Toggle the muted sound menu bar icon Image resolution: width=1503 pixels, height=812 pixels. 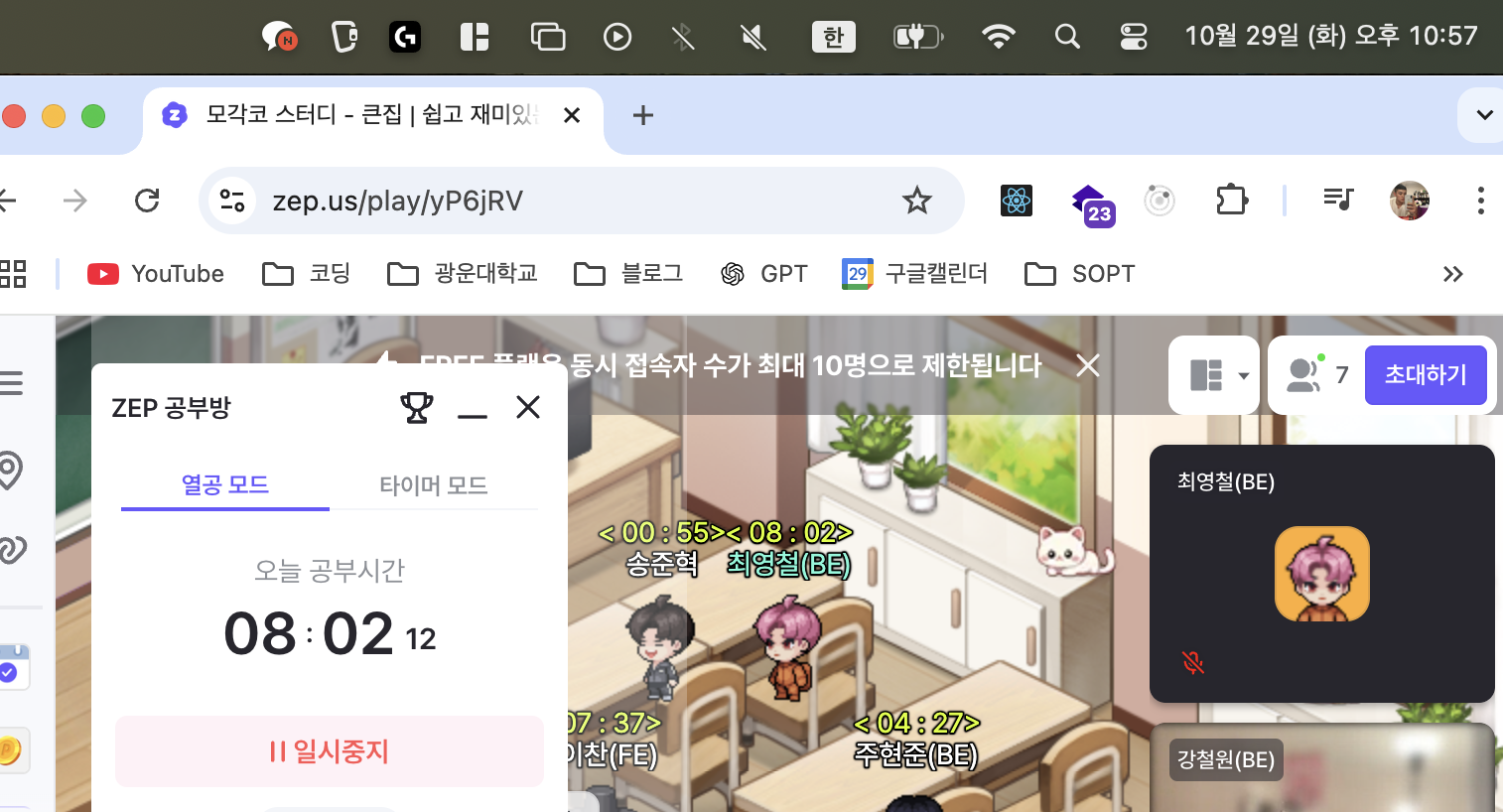(x=753, y=38)
